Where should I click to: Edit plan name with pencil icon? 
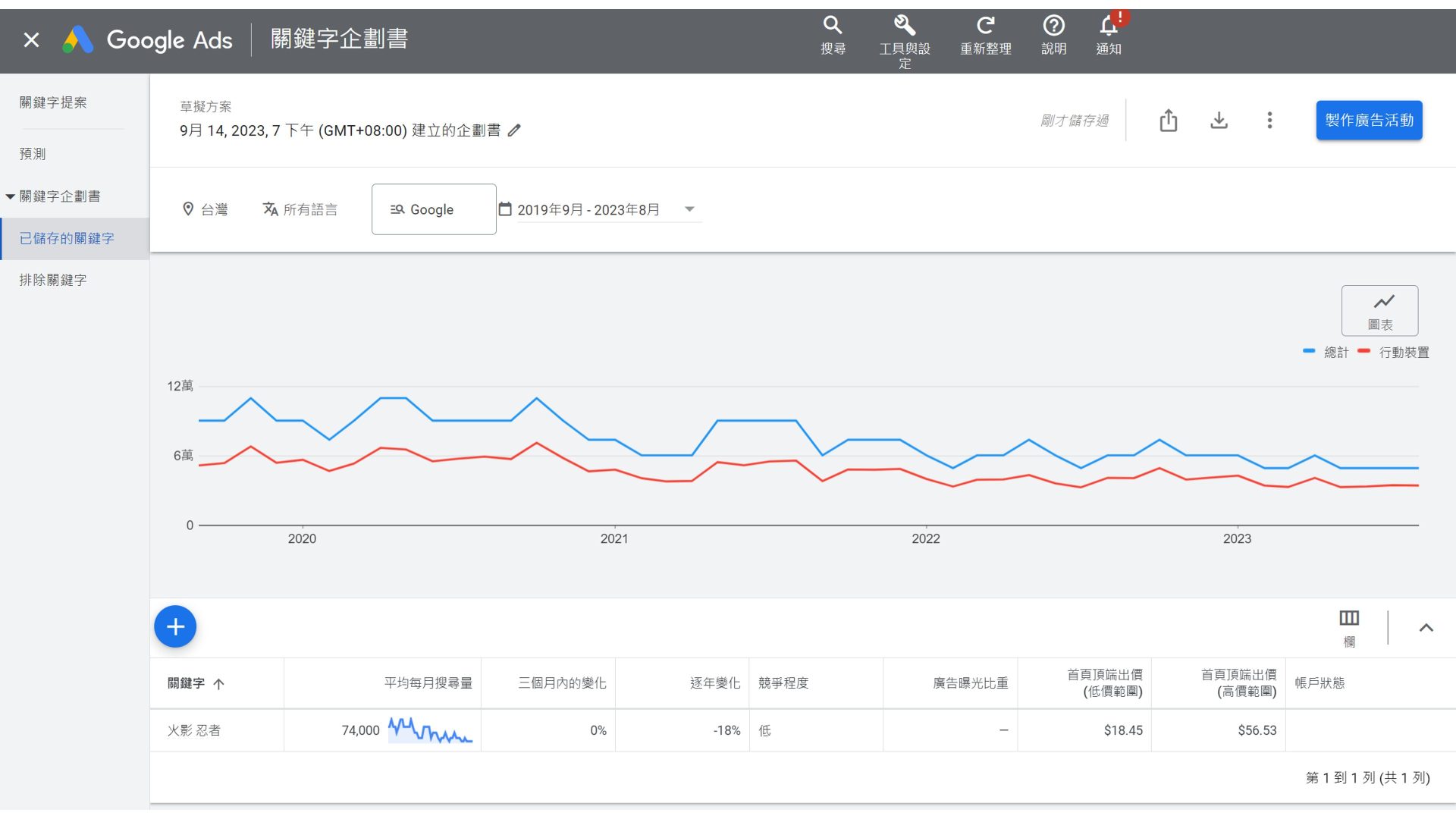514,130
